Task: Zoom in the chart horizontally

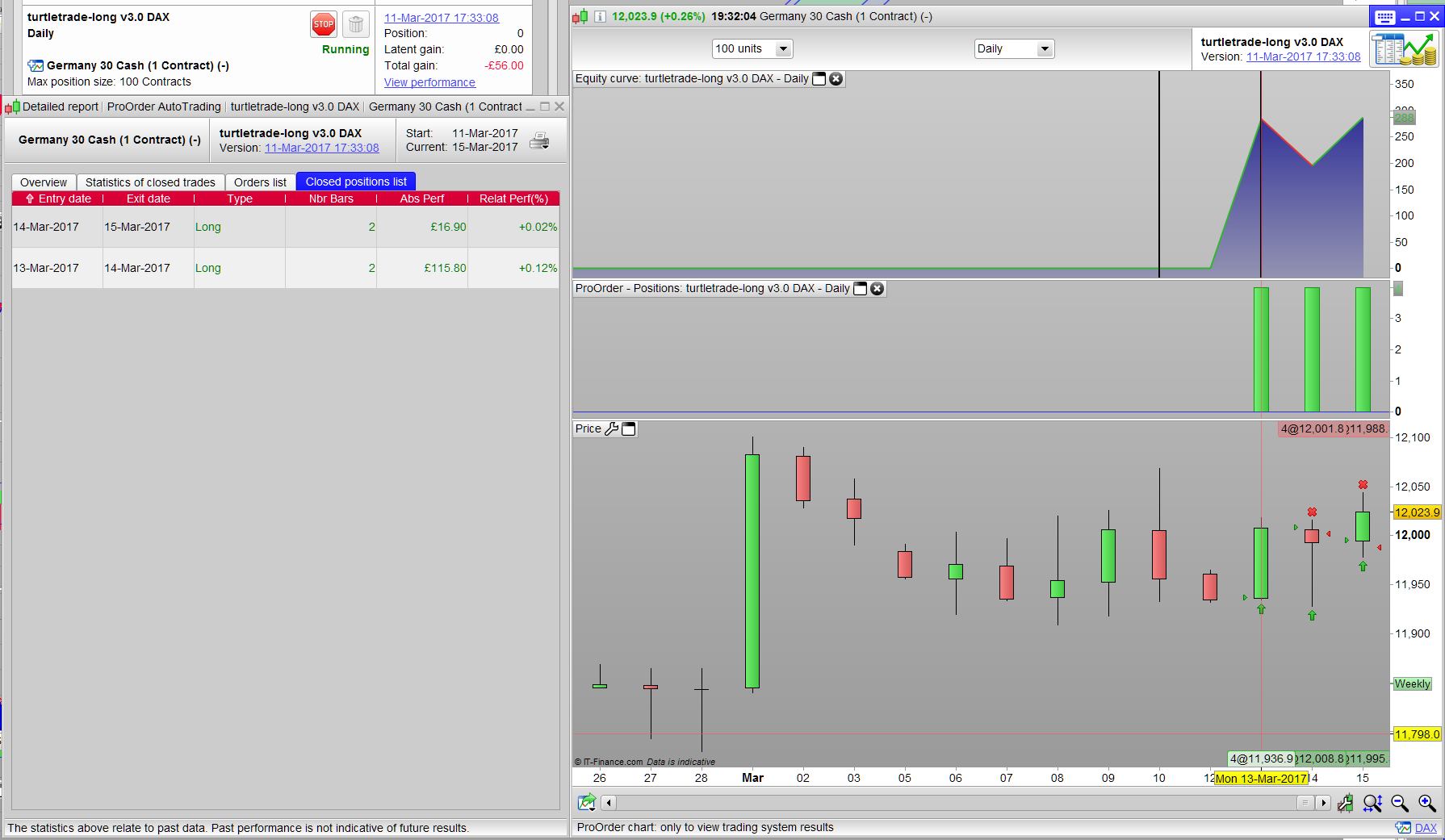Action: coord(1427,803)
